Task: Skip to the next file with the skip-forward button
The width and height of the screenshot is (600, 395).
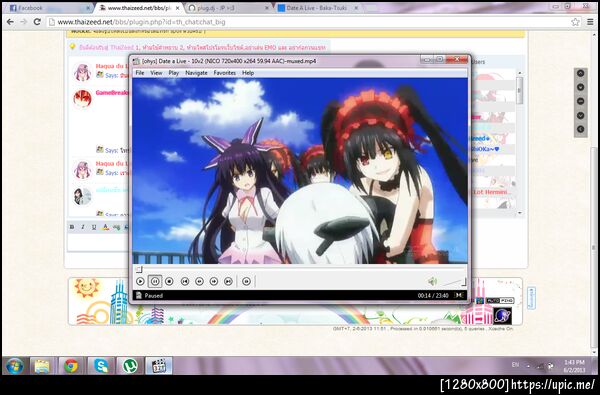Action: pyautogui.click(x=228, y=281)
